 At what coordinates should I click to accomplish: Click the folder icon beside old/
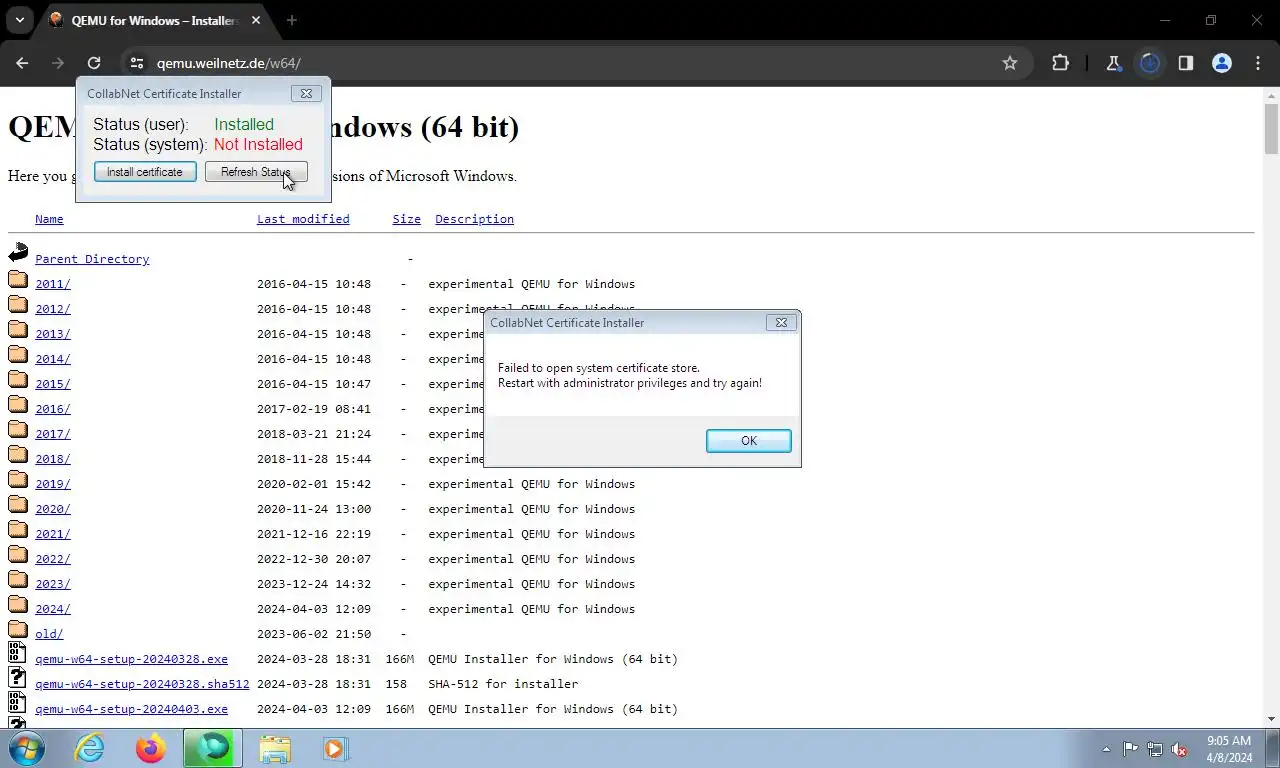pyautogui.click(x=18, y=629)
